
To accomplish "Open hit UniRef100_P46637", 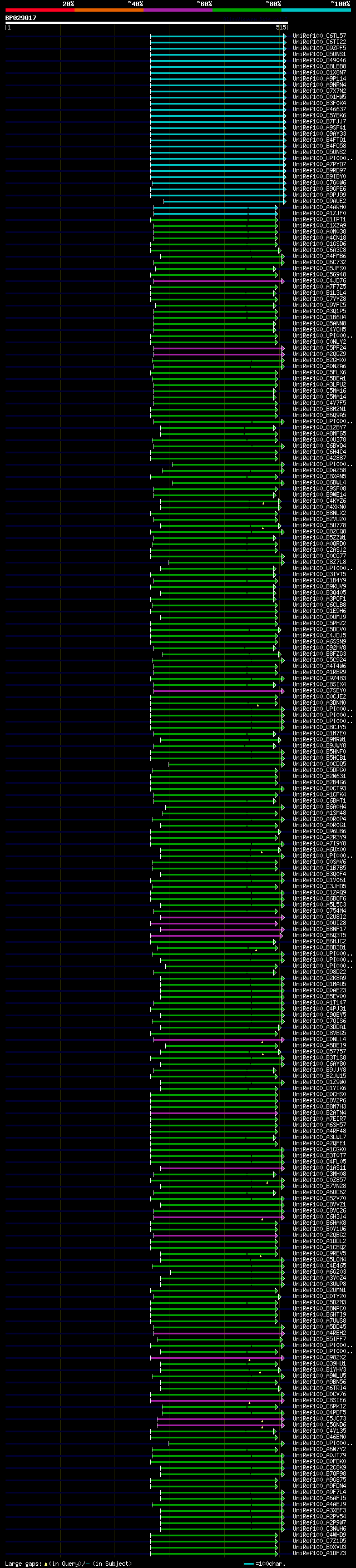I will point(319,110).
